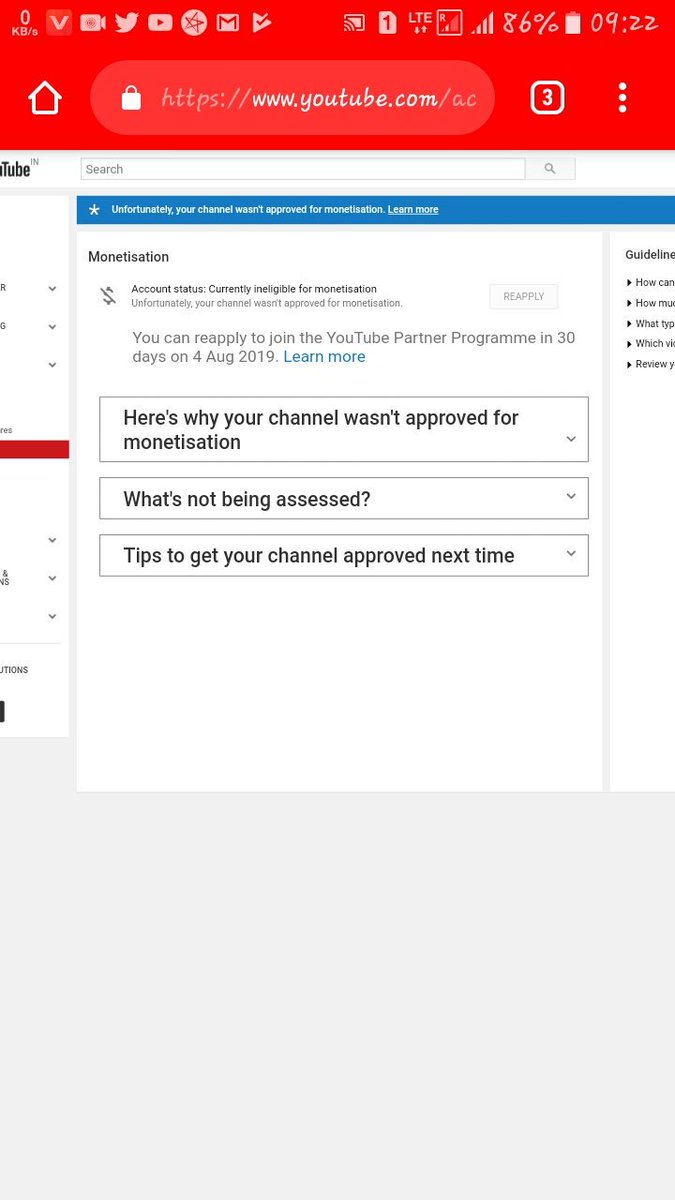Click the sidebar item ending in 'UTIONS'

click(14, 670)
